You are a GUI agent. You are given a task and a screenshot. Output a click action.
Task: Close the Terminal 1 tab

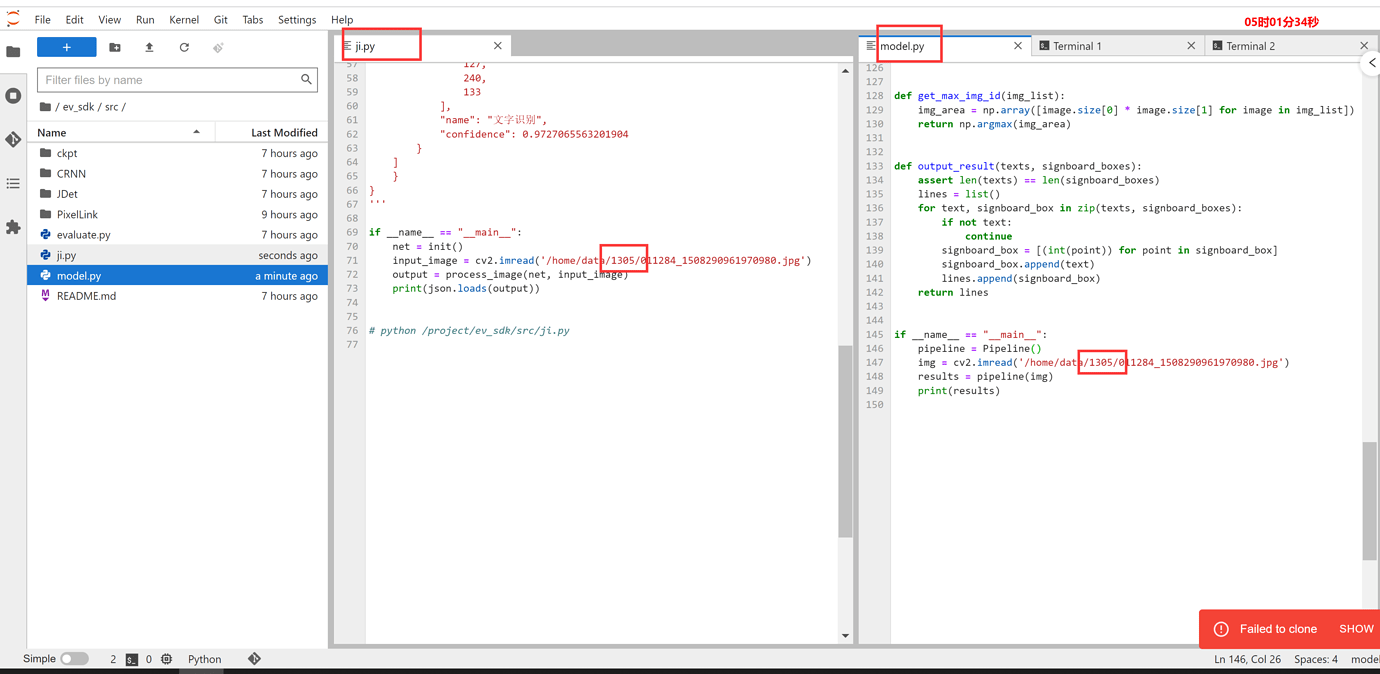click(x=1191, y=46)
